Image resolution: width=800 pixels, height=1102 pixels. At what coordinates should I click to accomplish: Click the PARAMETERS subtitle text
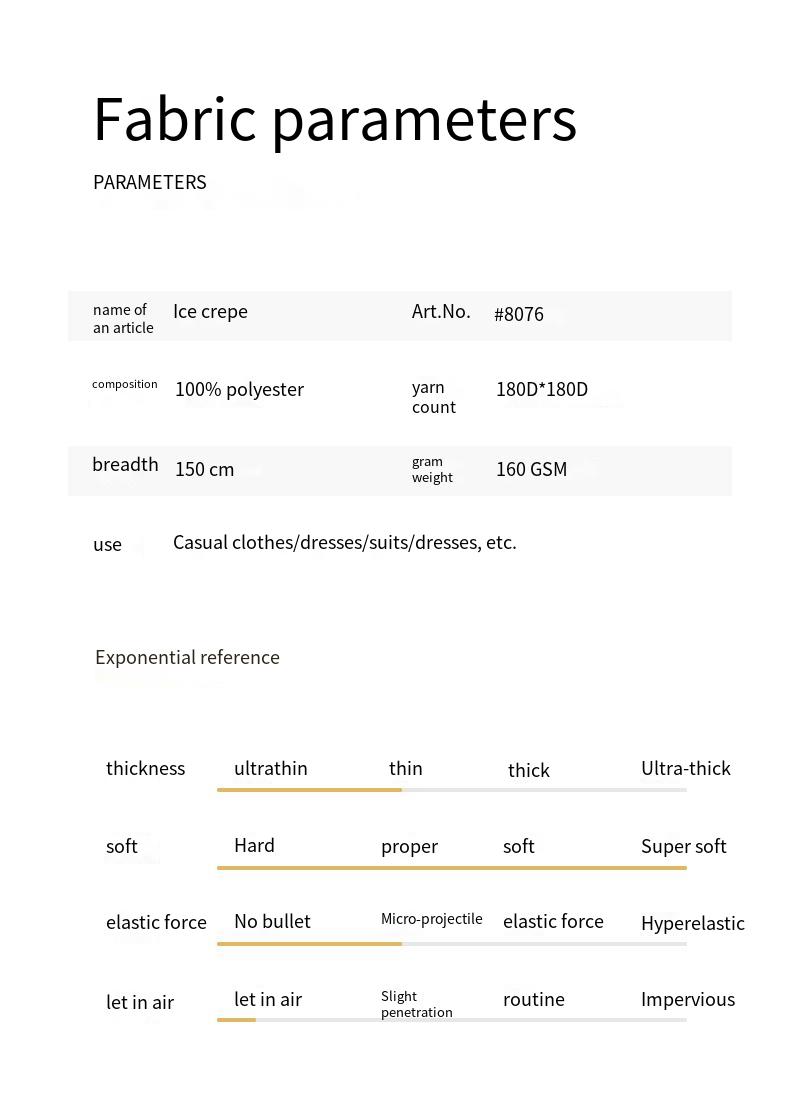150,182
